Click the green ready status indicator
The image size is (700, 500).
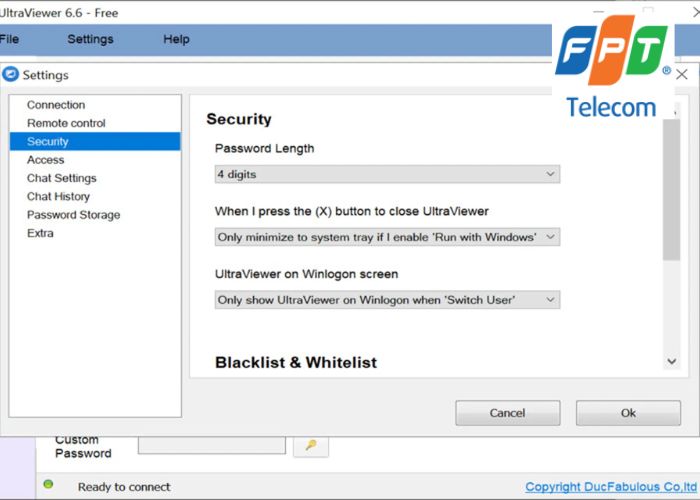48,485
